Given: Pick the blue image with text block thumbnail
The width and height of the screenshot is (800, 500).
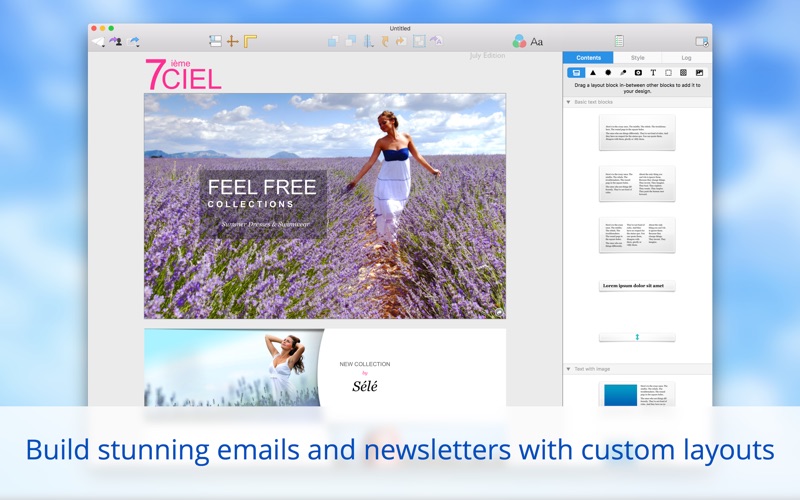Looking at the screenshot, I should (x=637, y=394).
